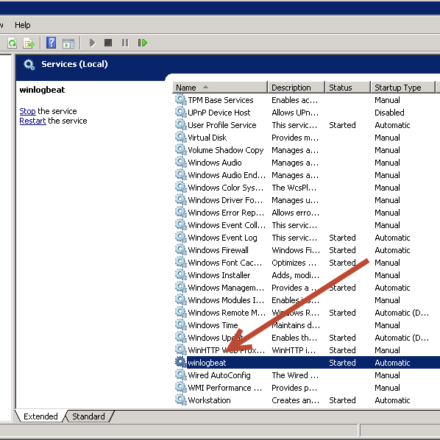Select the Windows Managem... service name
The image size is (440, 440).
tap(226, 288)
